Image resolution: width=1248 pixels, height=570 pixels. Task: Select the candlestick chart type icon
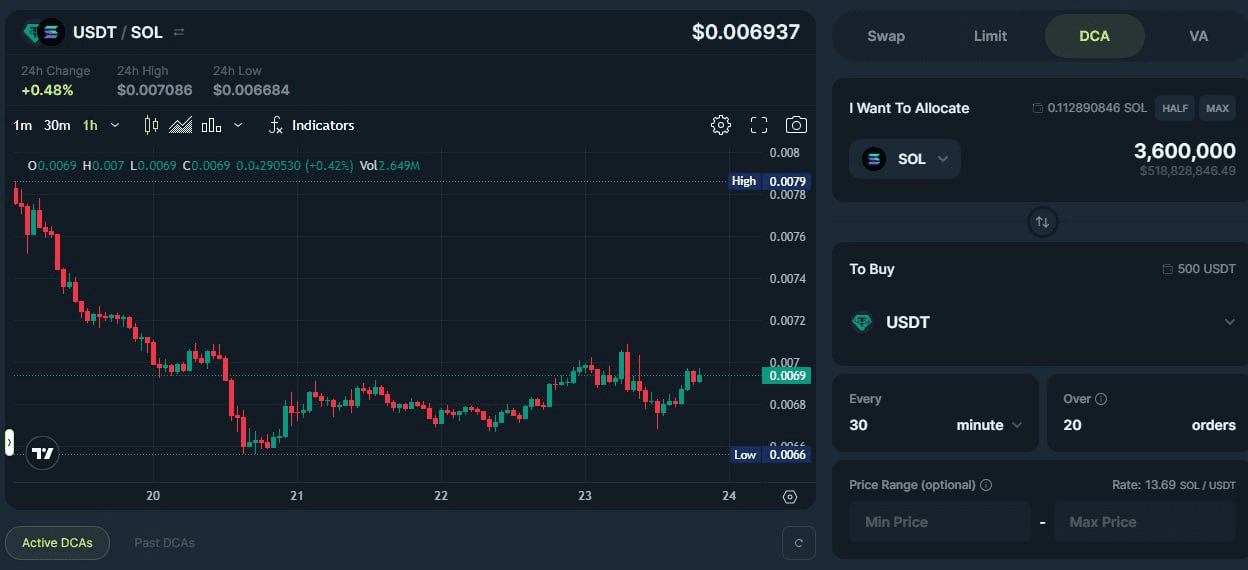(x=152, y=125)
